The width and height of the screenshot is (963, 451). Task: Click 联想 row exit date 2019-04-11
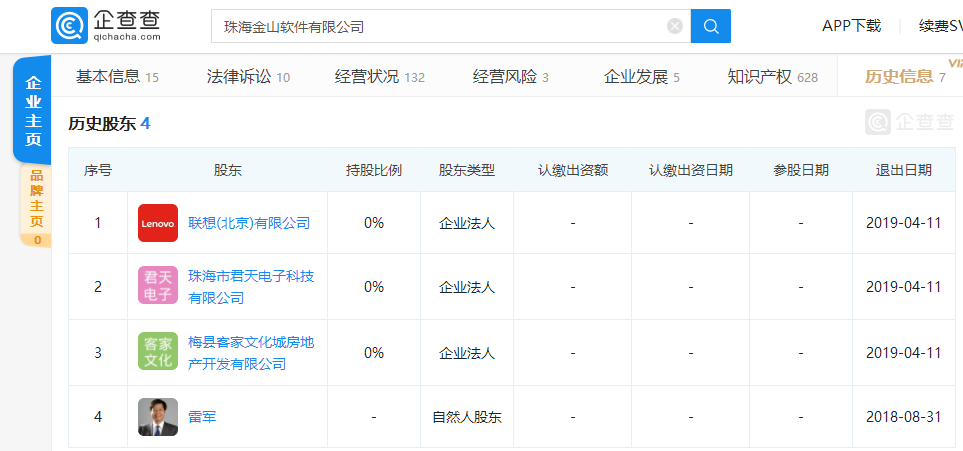tap(903, 223)
